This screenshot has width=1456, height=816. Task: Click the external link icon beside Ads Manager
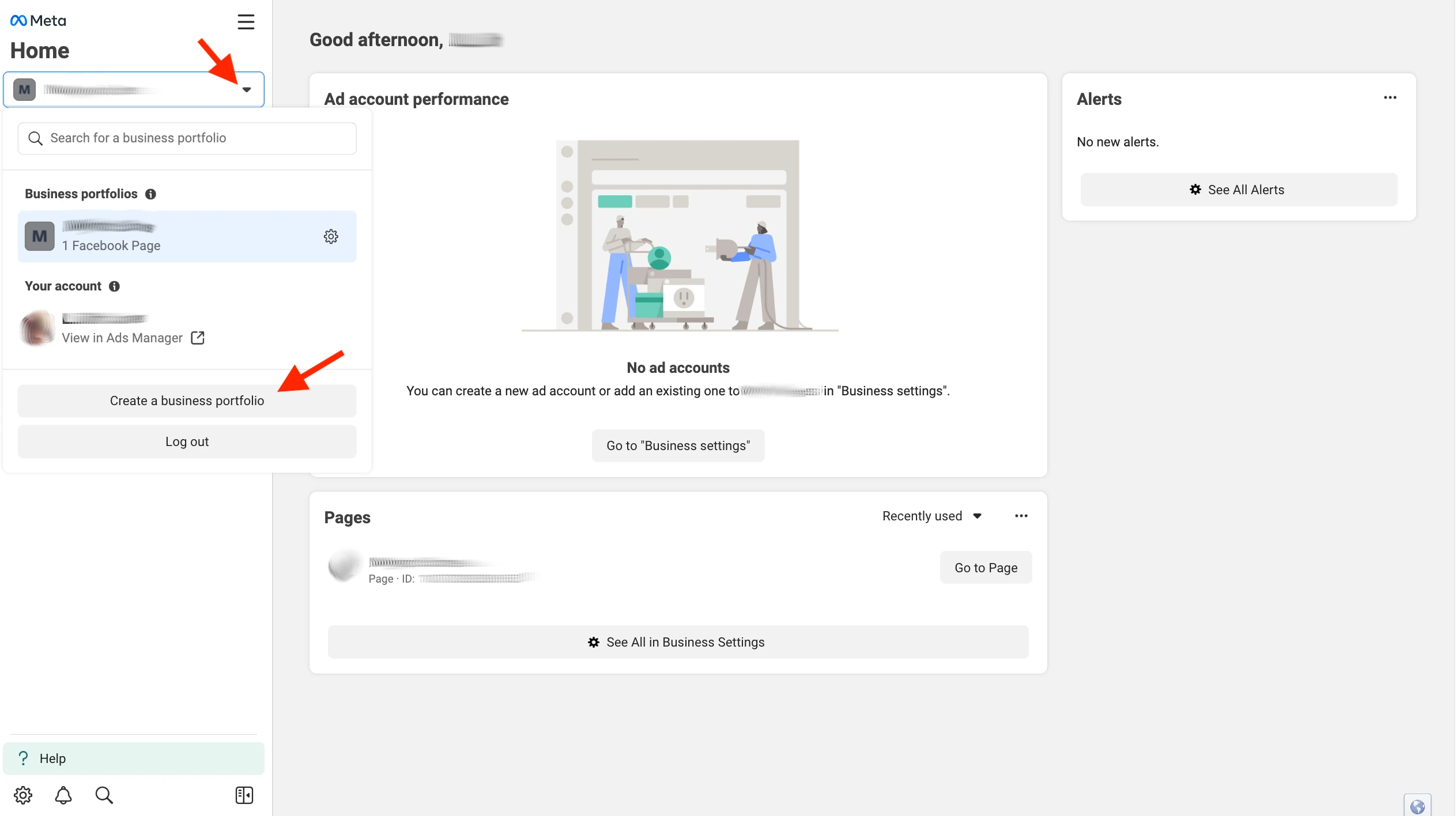[x=198, y=338]
